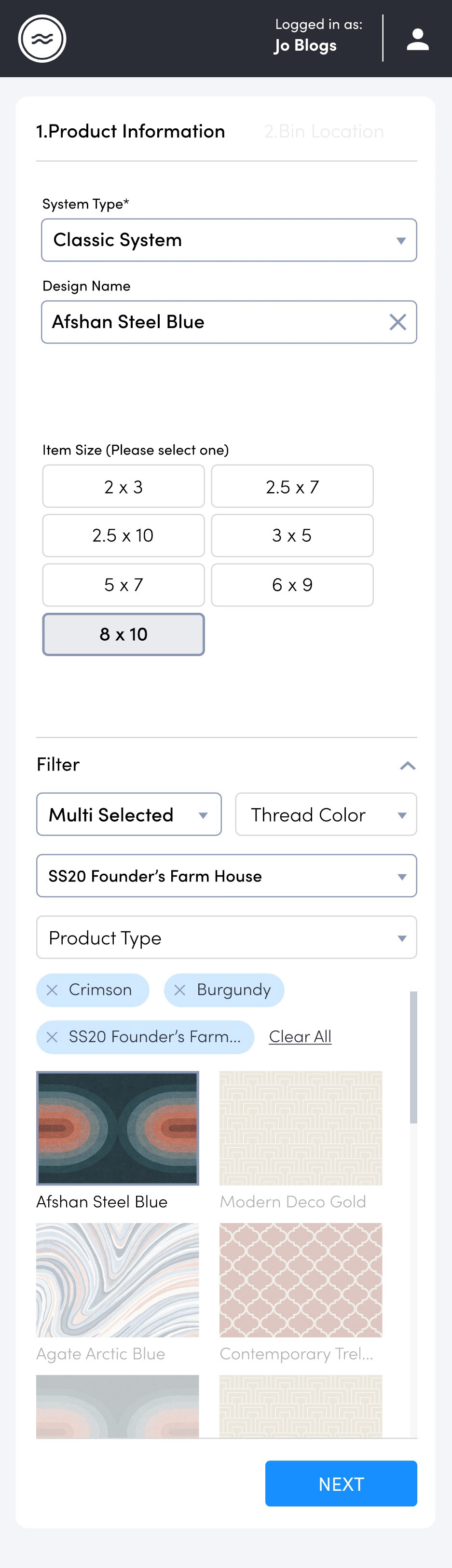Select the Product Information tab
Screen dimensions: 452x1568
click(130, 132)
